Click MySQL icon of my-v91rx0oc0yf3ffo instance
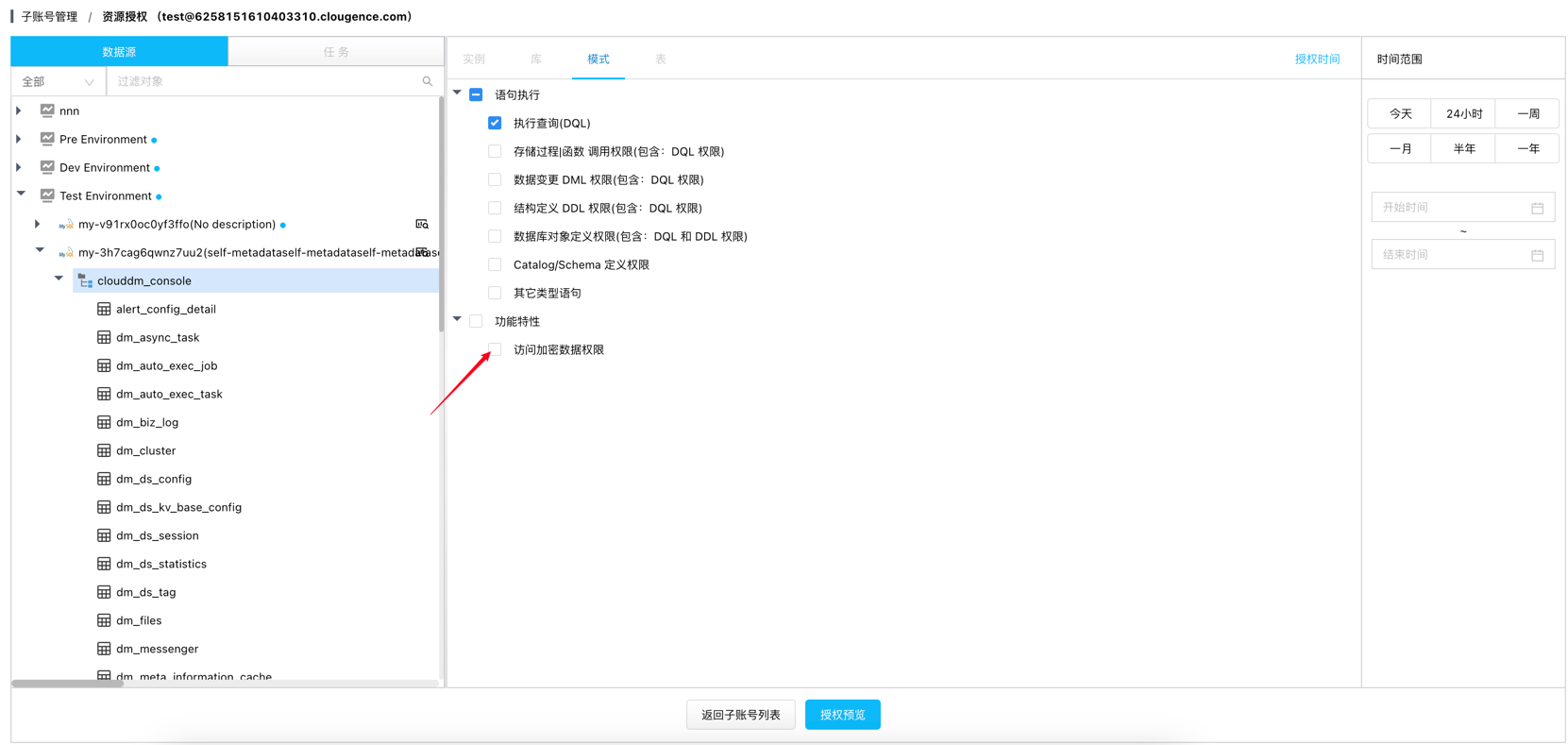 coord(66,224)
